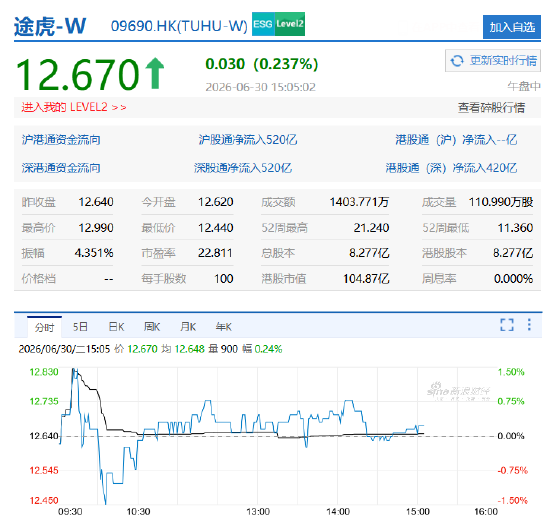Click stock code 09690.HK(TUHU-W)
The image size is (550, 516).
[179, 26]
